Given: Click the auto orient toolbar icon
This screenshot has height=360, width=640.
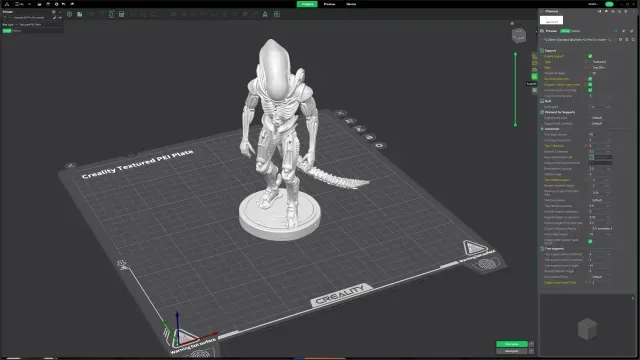Looking at the screenshot, I should point(111,14).
